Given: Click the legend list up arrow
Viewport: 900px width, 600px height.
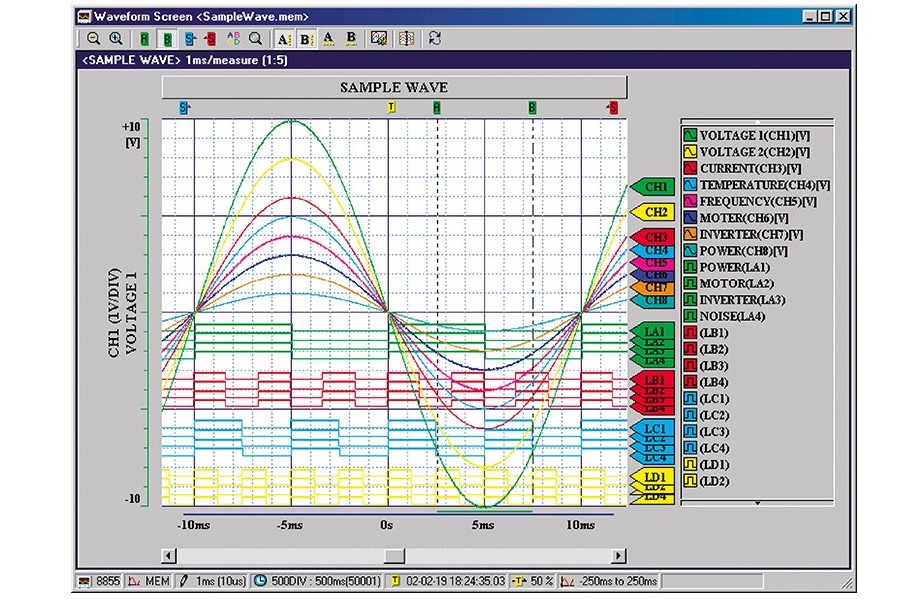Looking at the screenshot, I should click(x=757, y=122).
